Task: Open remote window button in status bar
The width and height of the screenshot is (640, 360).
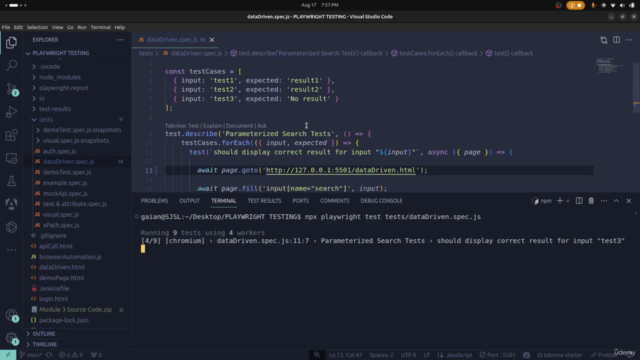Action: pos(8,355)
